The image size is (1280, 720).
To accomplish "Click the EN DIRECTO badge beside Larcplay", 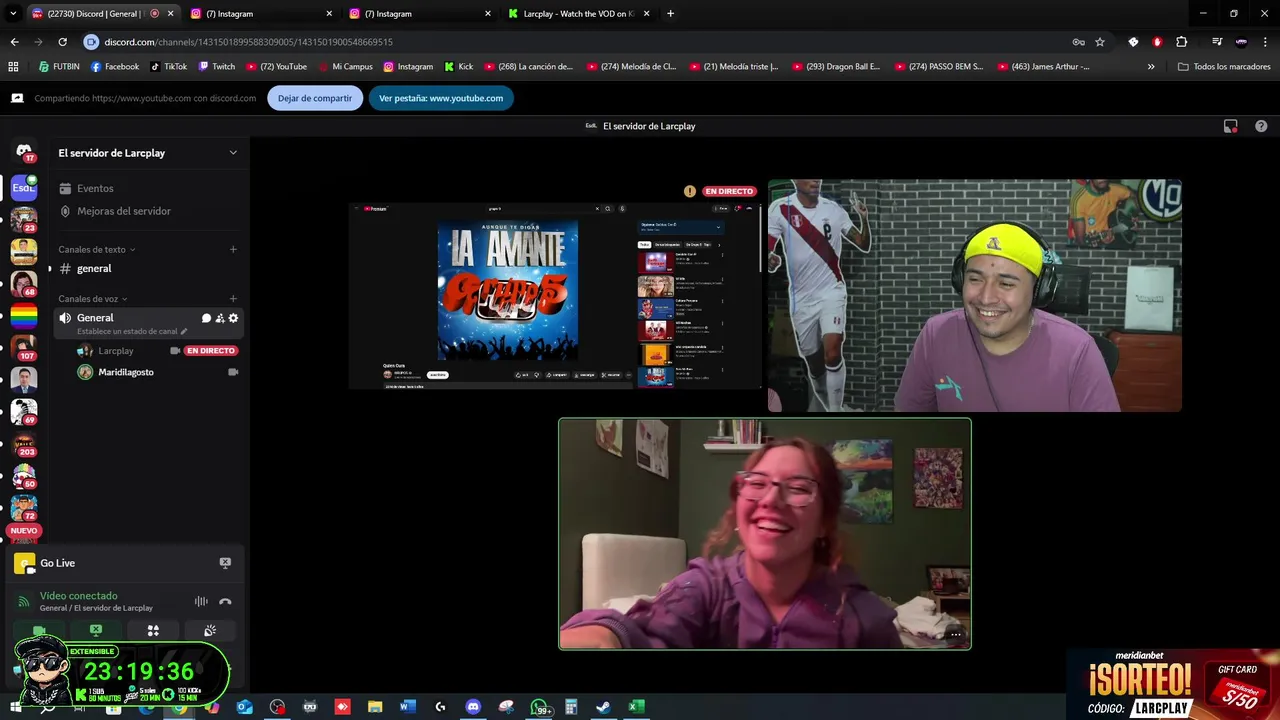I will coord(211,351).
